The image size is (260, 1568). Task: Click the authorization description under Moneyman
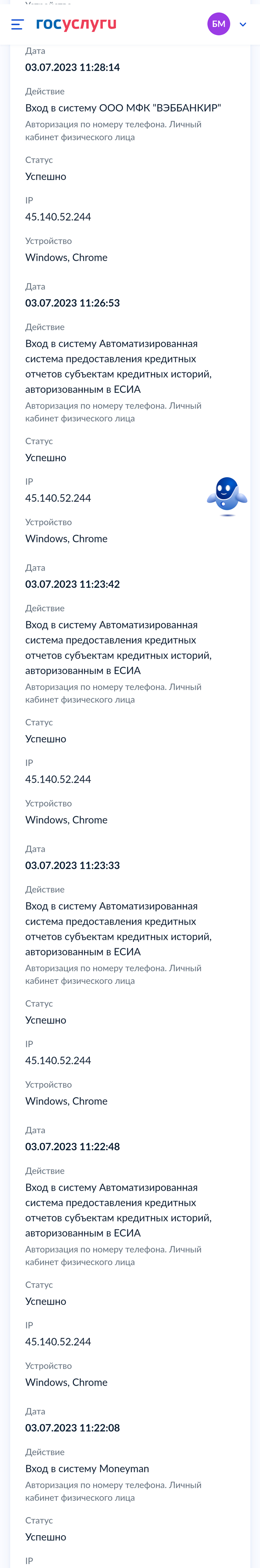[113, 1491]
